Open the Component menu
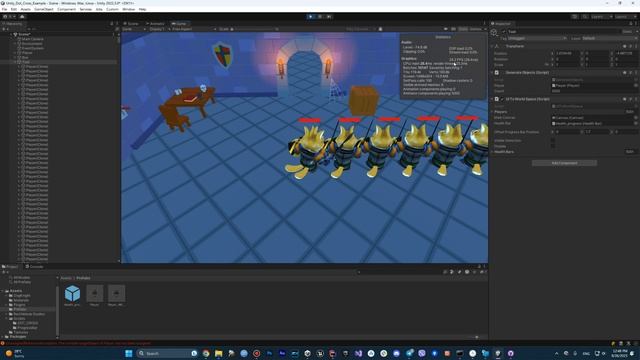The image size is (640, 360). [66, 9]
